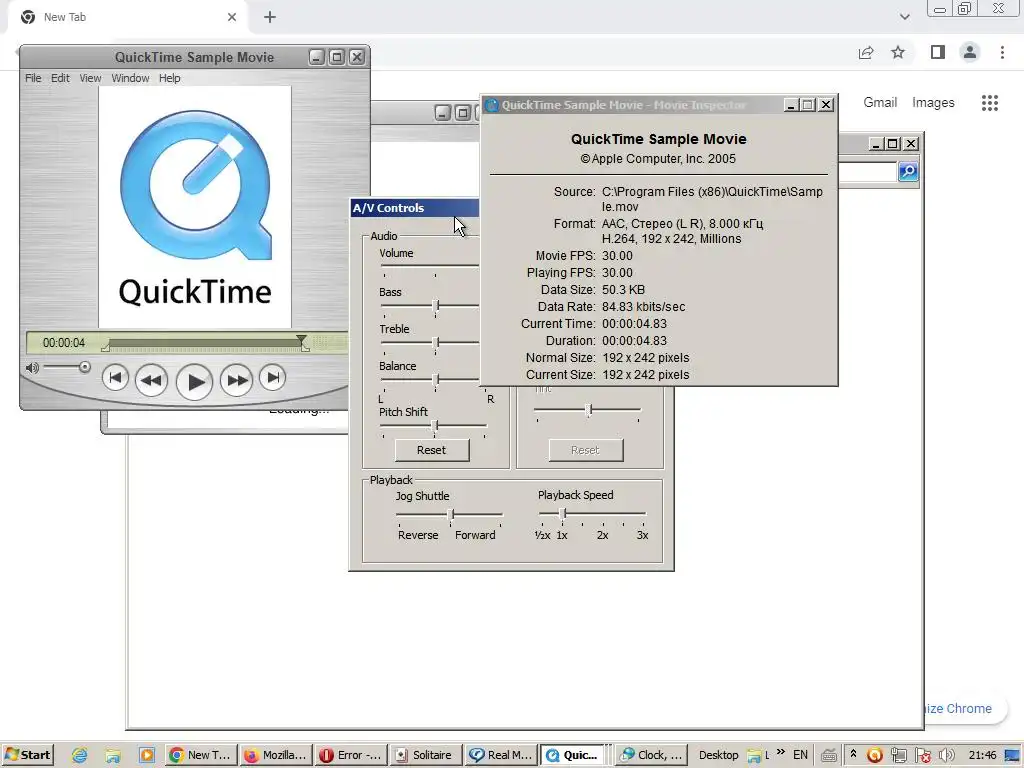Image resolution: width=1024 pixels, height=768 pixels.
Task: Click the Desktop toolbar label on taskbar
Action: click(718, 755)
